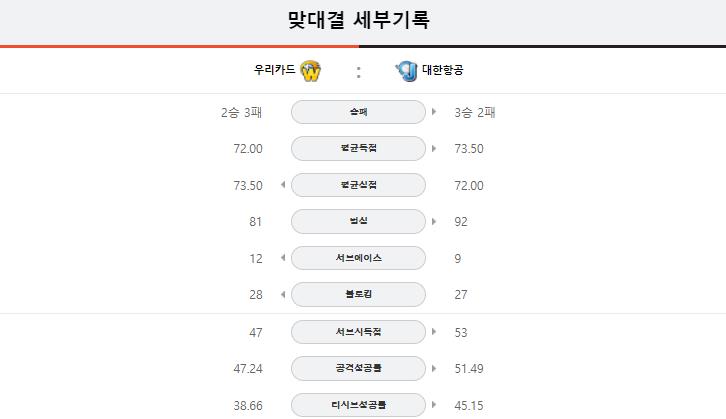Select the 서브에이스 stat pill
726x419 pixels.
coord(358,258)
